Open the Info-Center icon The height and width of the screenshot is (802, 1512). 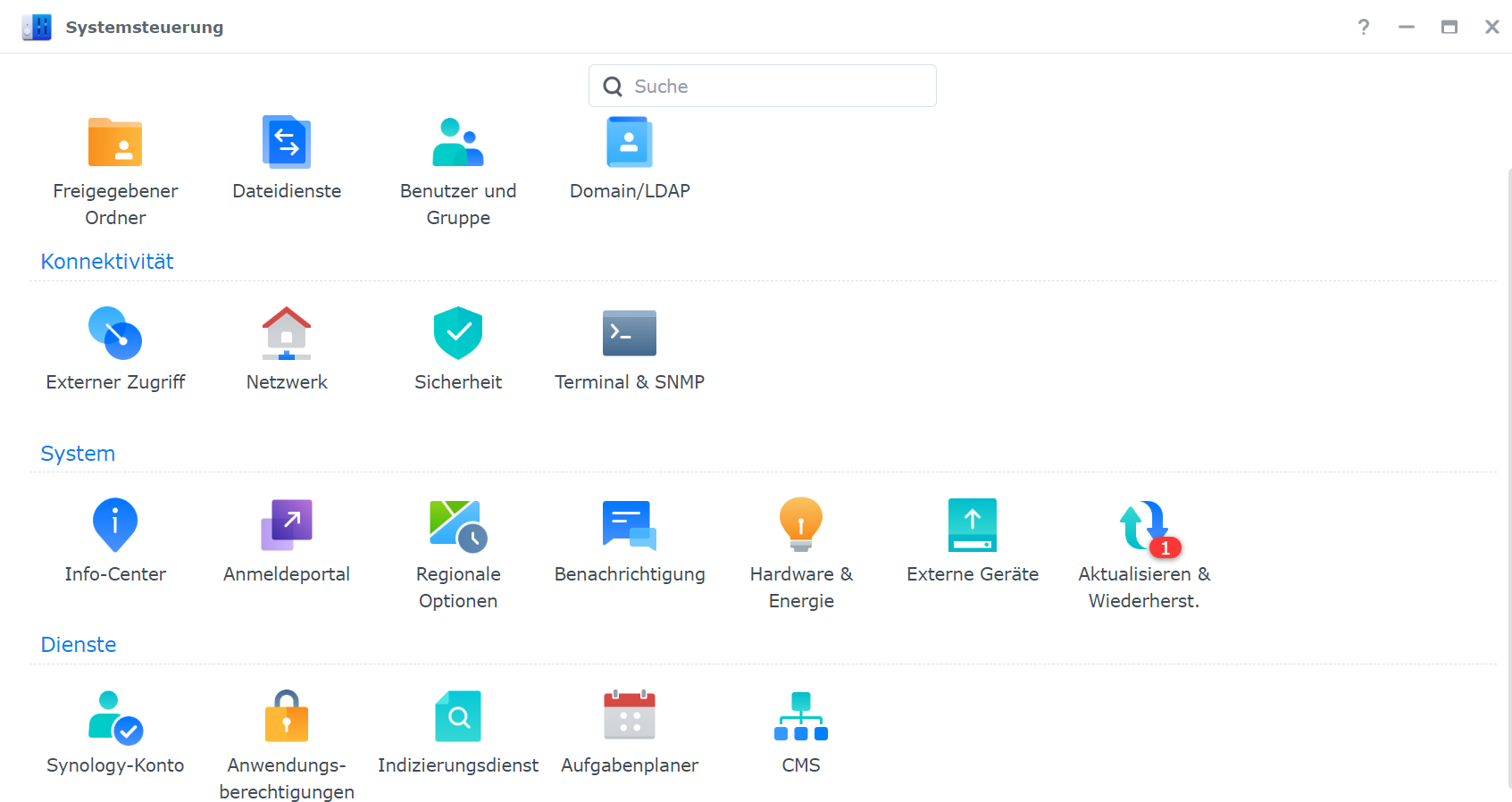point(115,525)
